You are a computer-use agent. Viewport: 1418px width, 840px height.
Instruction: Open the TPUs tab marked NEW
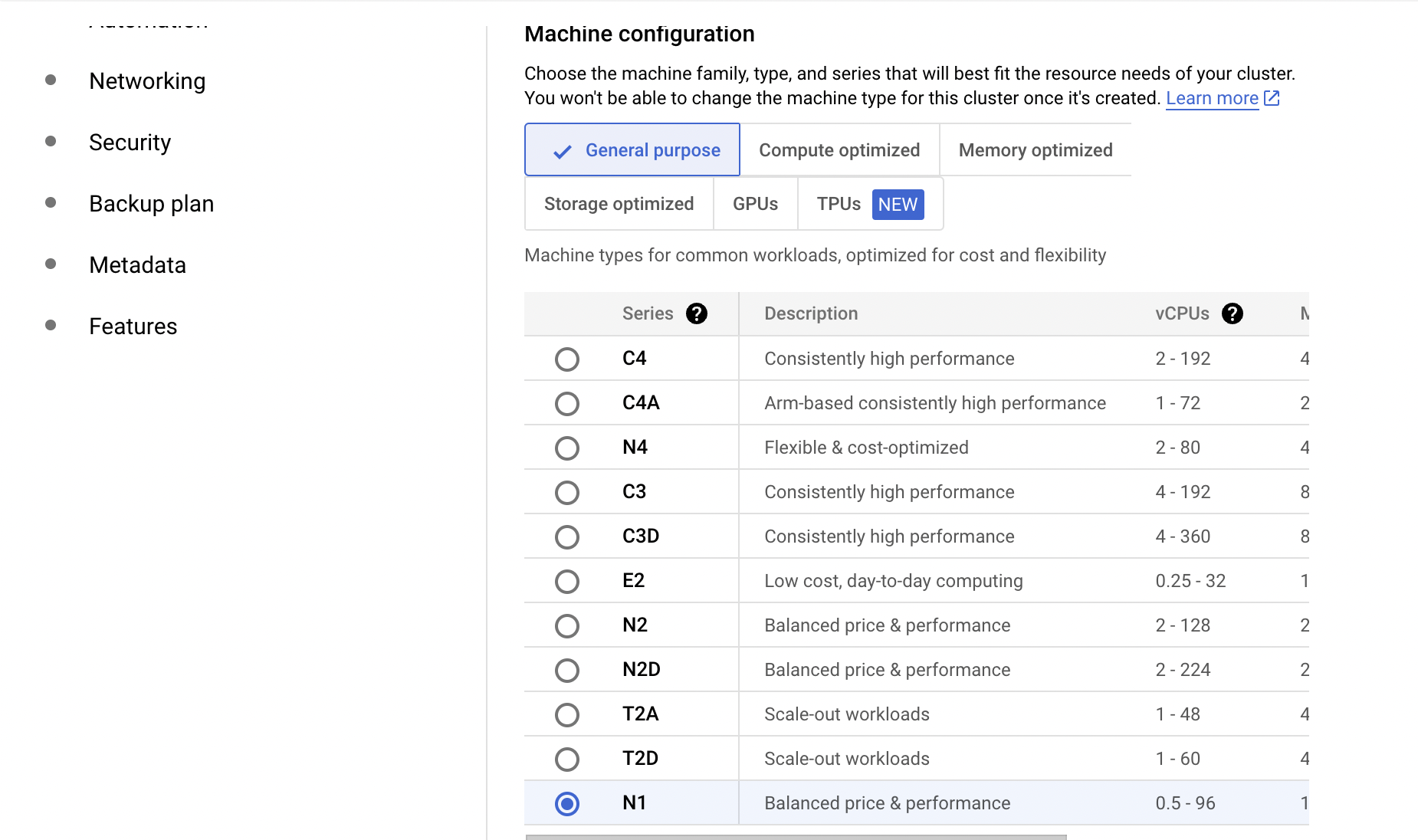pyautogui.click(x=870, y=204)
